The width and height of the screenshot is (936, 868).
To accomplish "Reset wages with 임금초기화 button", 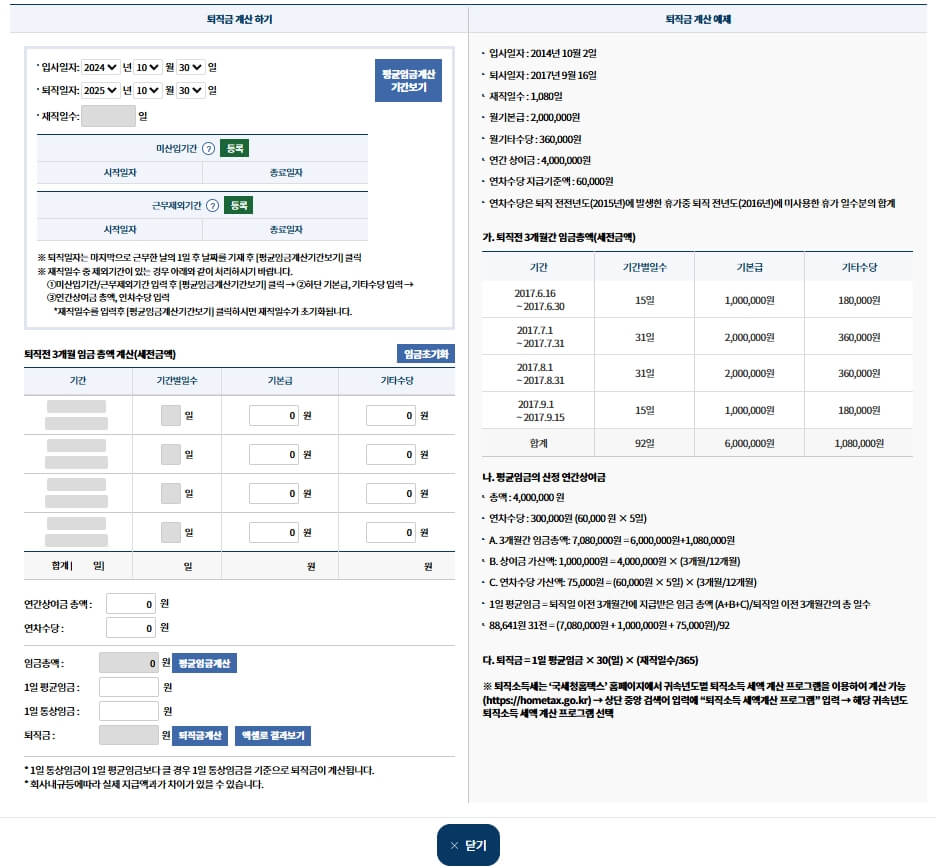I will [426, 354].
